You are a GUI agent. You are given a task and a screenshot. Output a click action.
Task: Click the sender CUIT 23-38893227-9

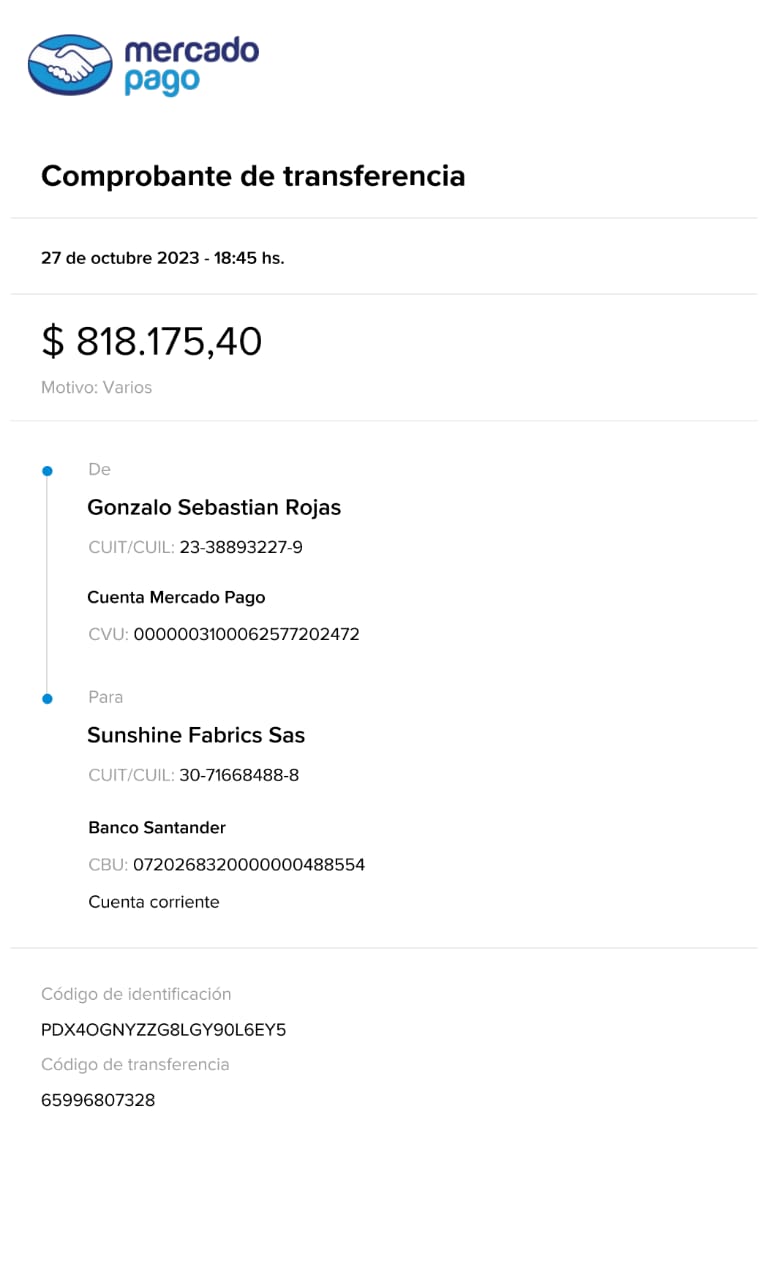240,548
